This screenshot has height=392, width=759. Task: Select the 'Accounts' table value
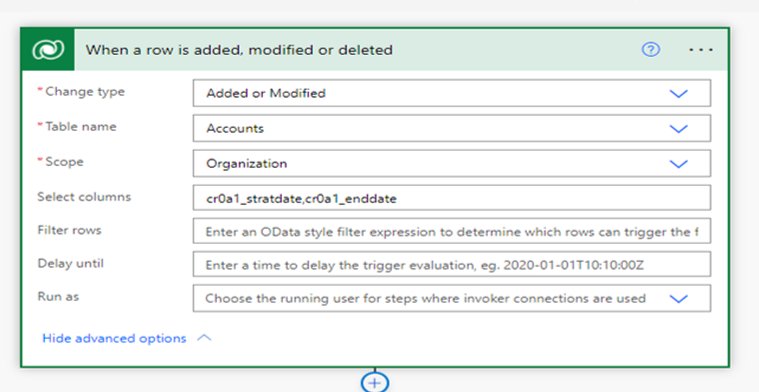235,129
